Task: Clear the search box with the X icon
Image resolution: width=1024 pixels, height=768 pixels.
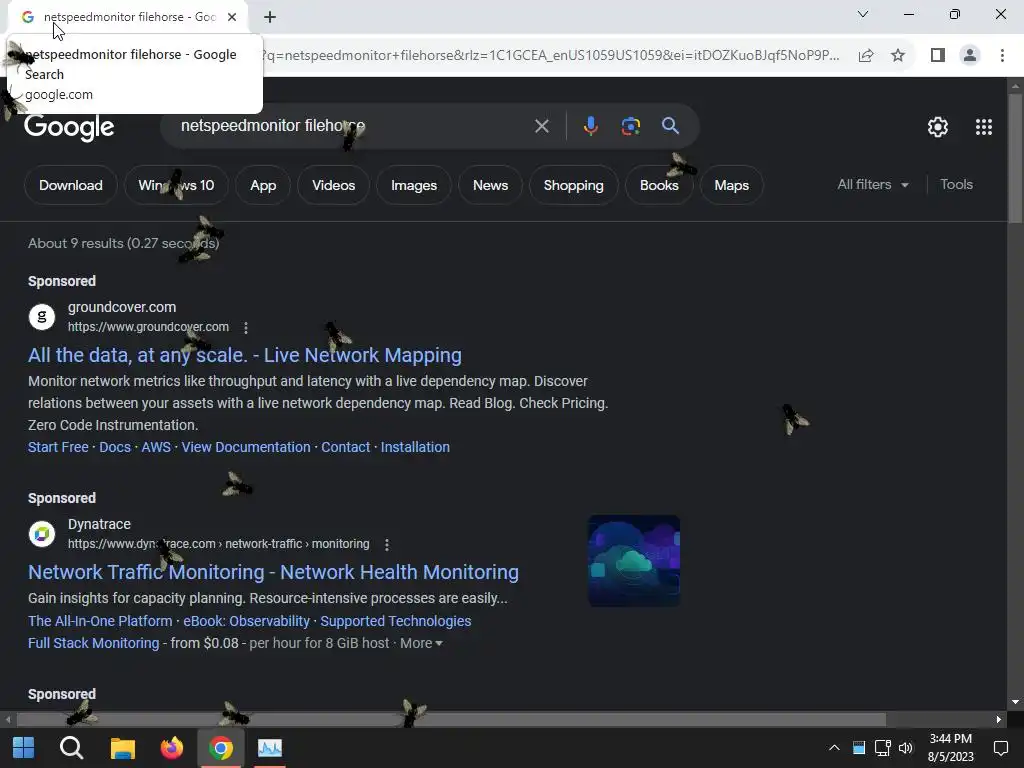Action: tap(541, 126)
